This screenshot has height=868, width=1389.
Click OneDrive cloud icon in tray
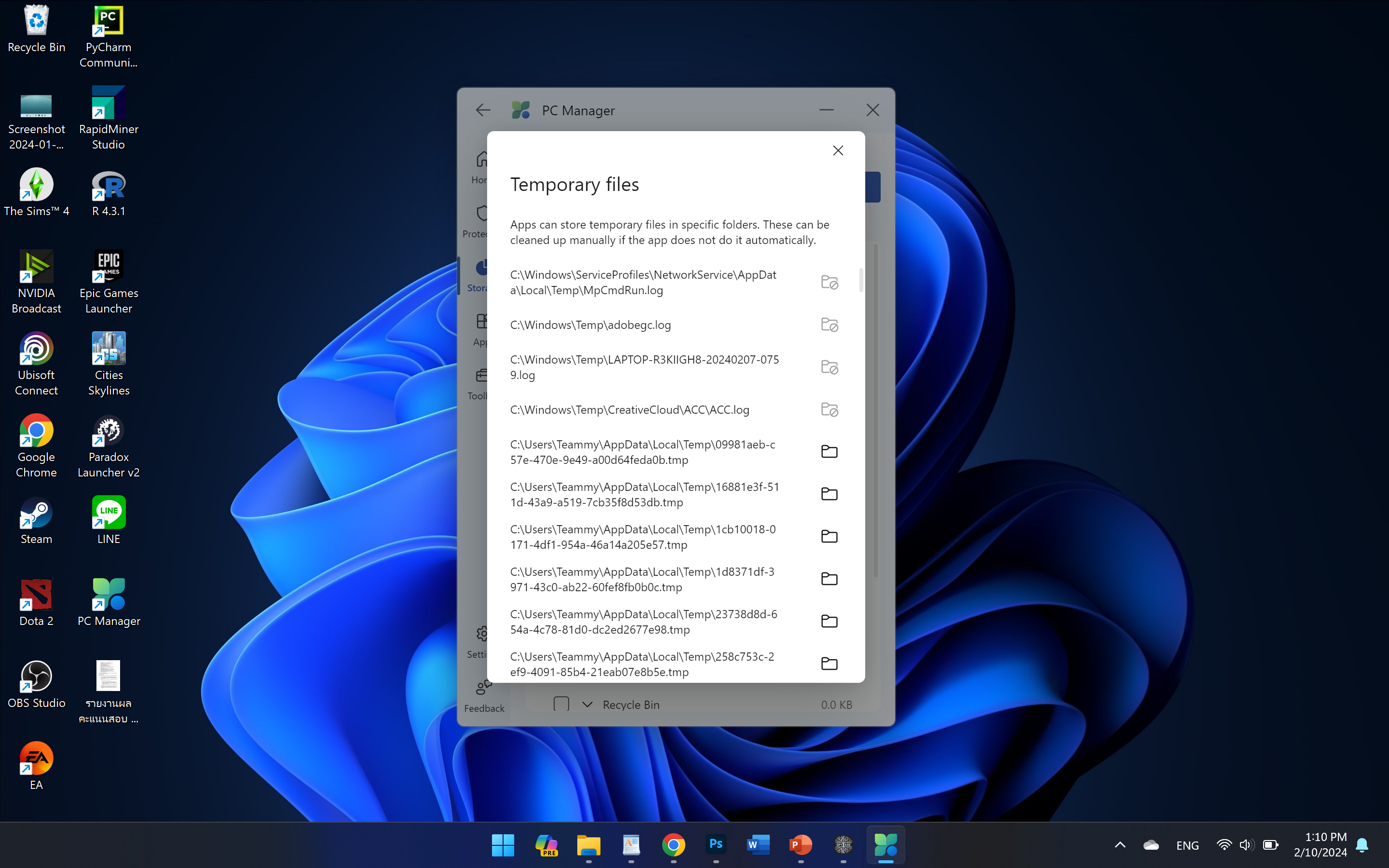[1151, 845]
